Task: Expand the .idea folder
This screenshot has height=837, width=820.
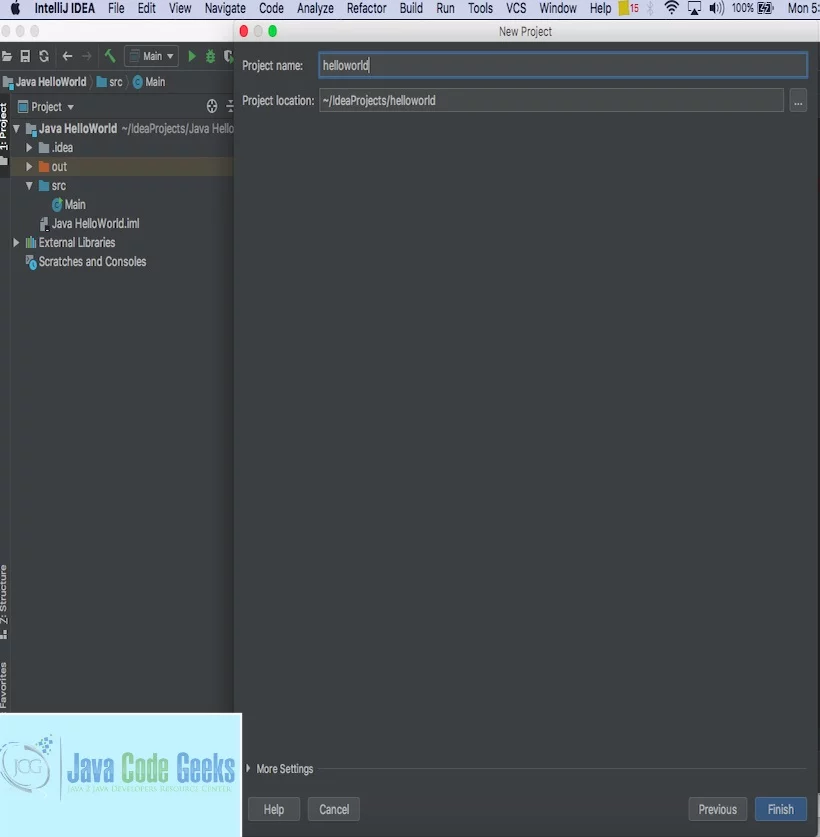Action: click(29, 147)
